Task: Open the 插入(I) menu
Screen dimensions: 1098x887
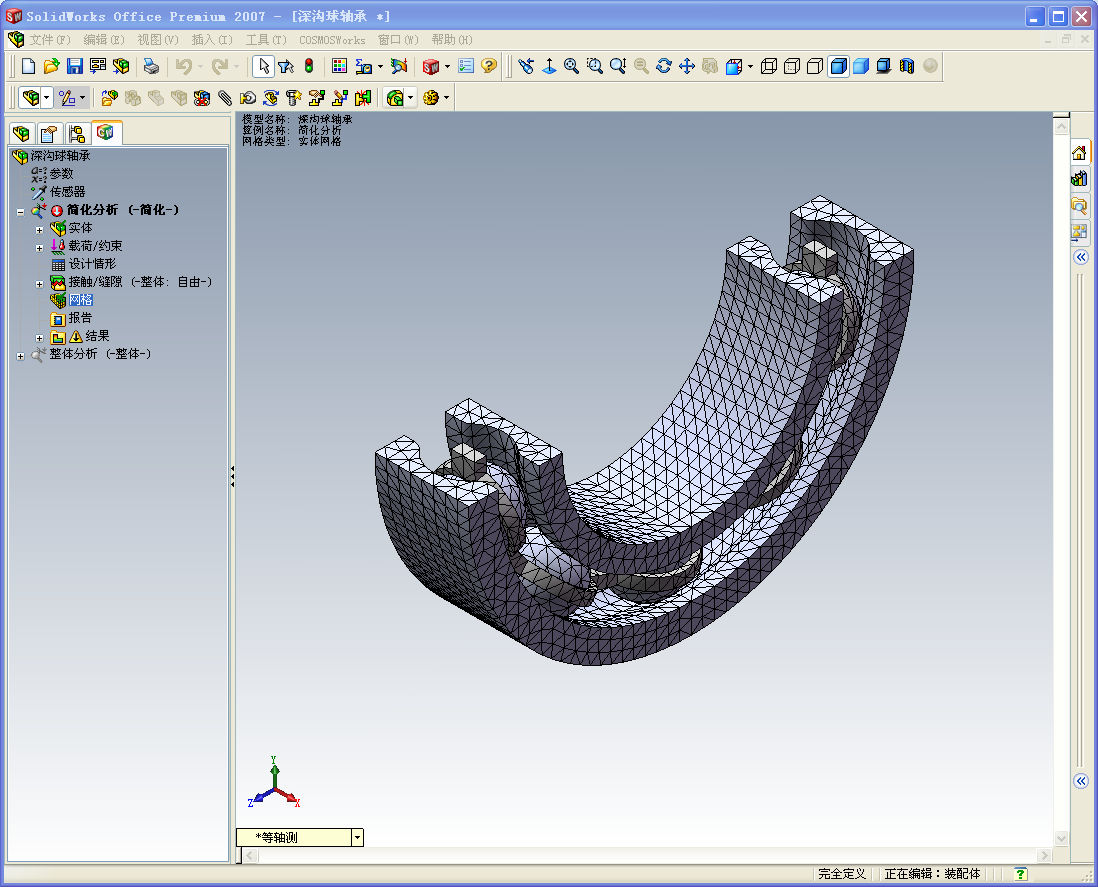Action: point(211,40)
